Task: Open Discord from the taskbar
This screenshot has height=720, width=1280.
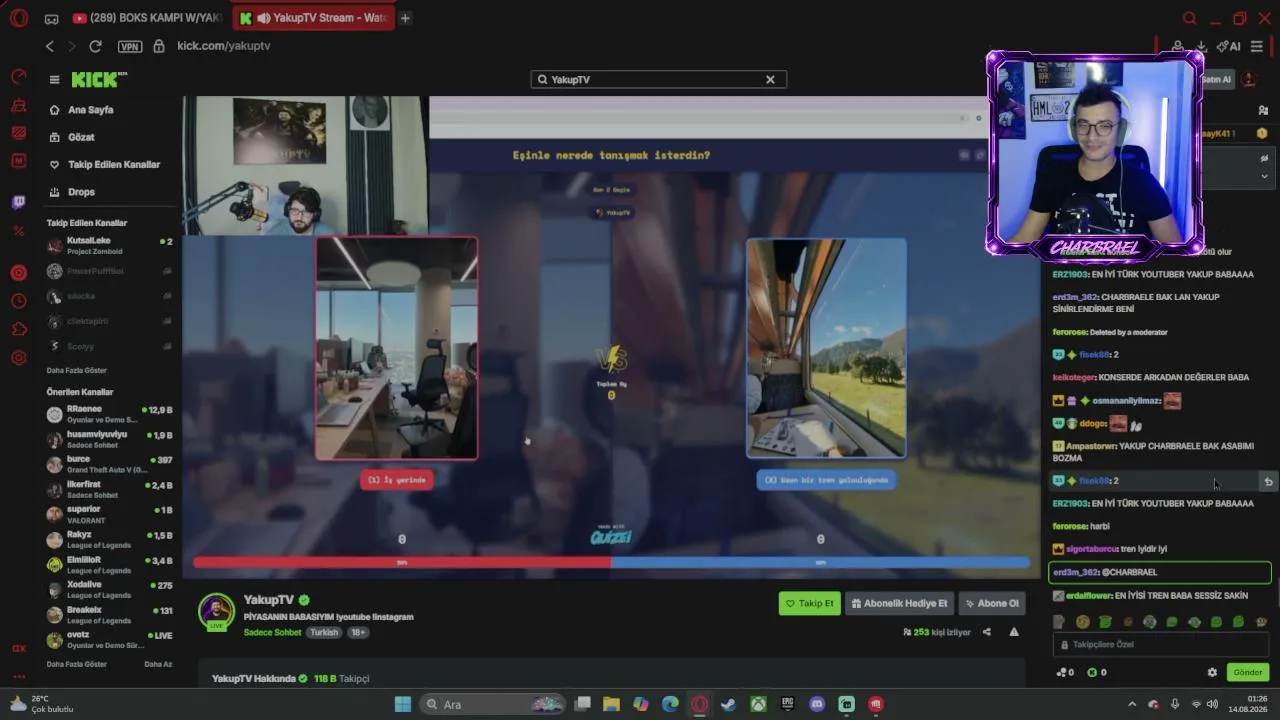Action: (817, 704)
